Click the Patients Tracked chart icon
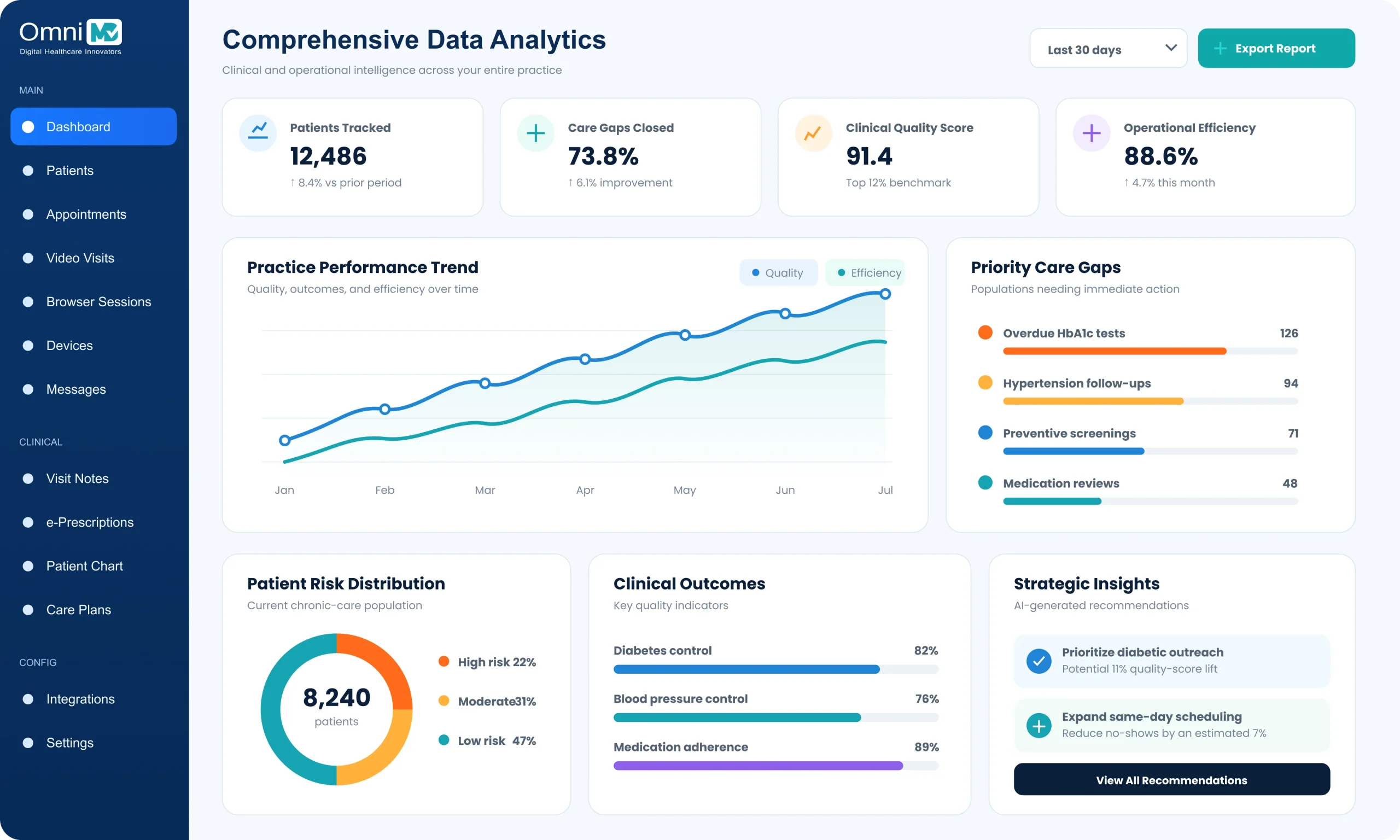Image resolution: width=1400 pixels, height=840 pixels. (x=258, y=133)
